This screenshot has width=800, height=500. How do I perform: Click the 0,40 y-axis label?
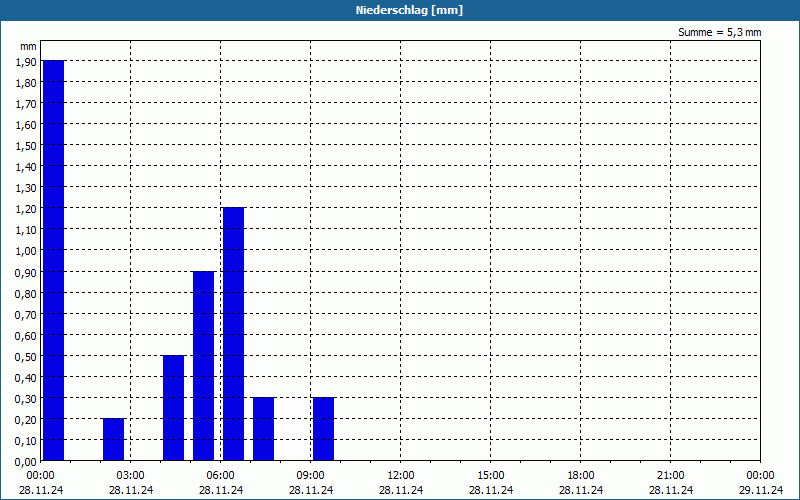point(27,378)
